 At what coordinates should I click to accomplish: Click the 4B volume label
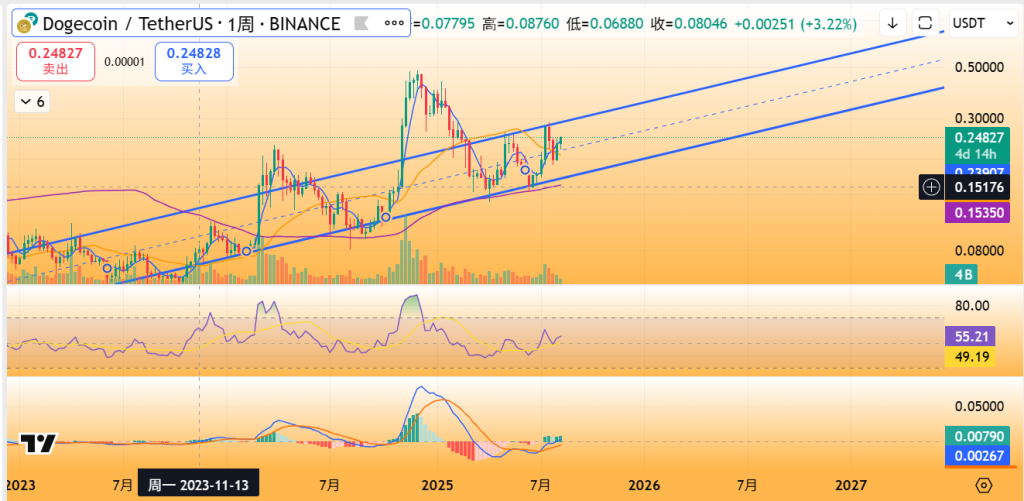click(960, 274)
